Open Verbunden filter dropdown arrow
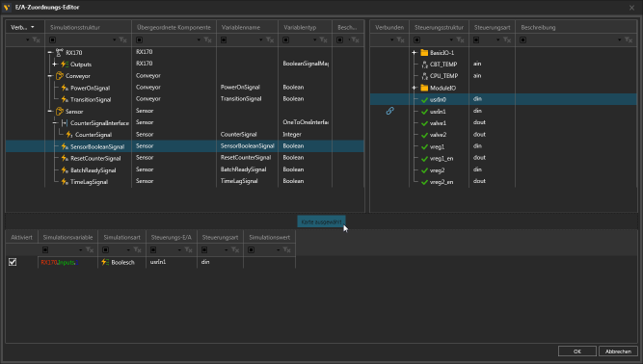The image size is (643, 364). point(392,40)
